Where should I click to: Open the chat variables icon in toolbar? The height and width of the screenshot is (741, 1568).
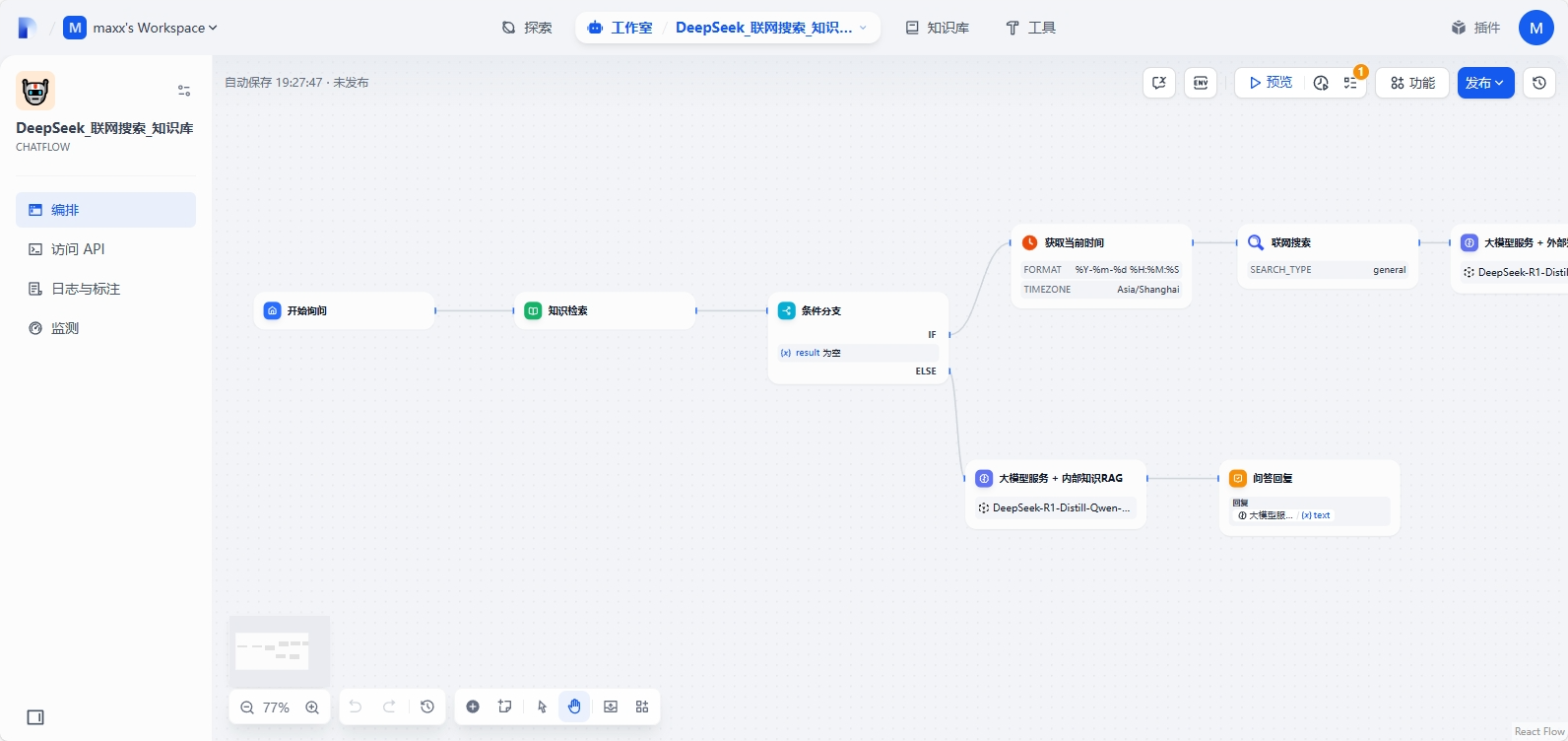click(x=1159, y=83)
